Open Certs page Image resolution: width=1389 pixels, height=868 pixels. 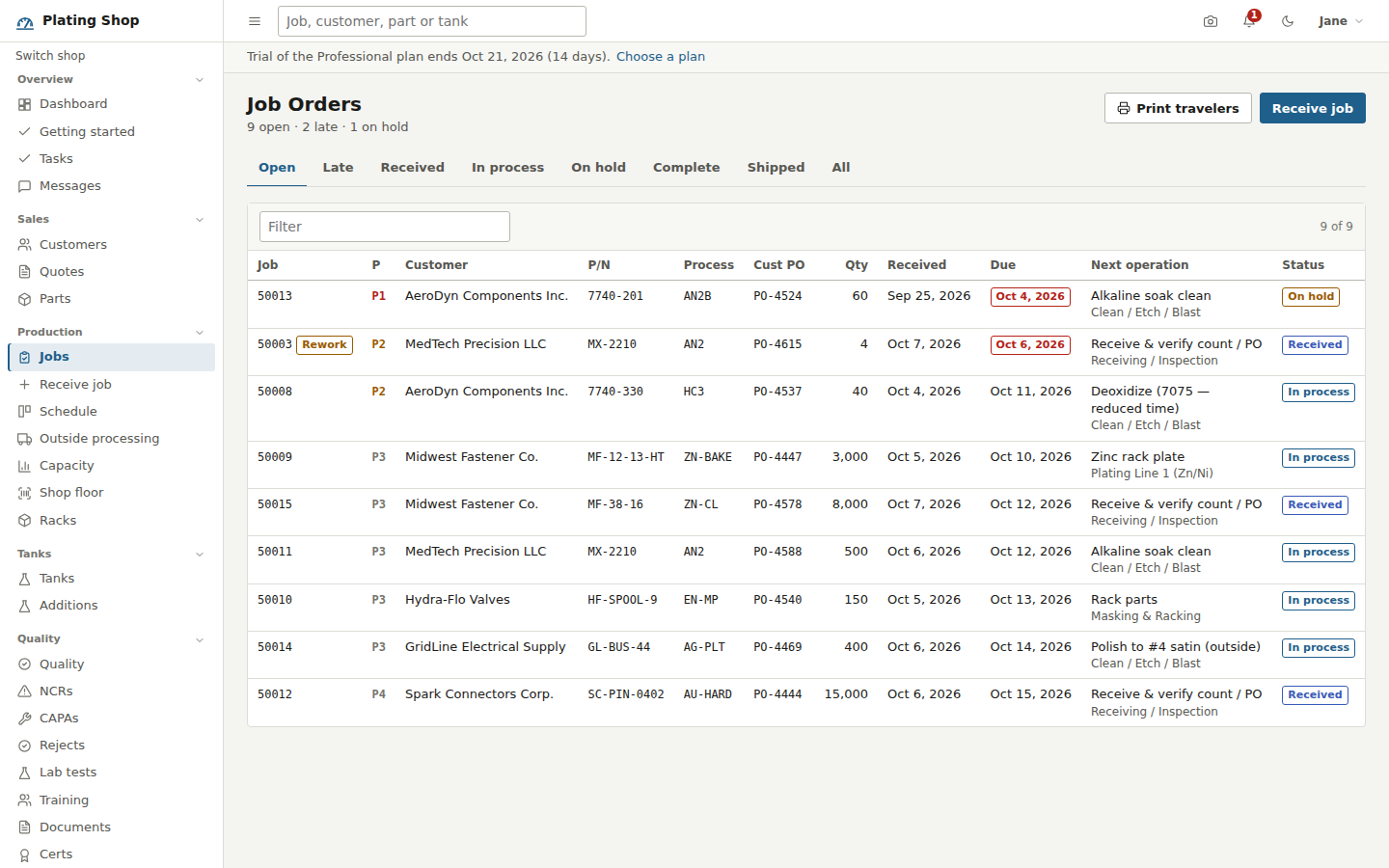click(x=111, y=854)
